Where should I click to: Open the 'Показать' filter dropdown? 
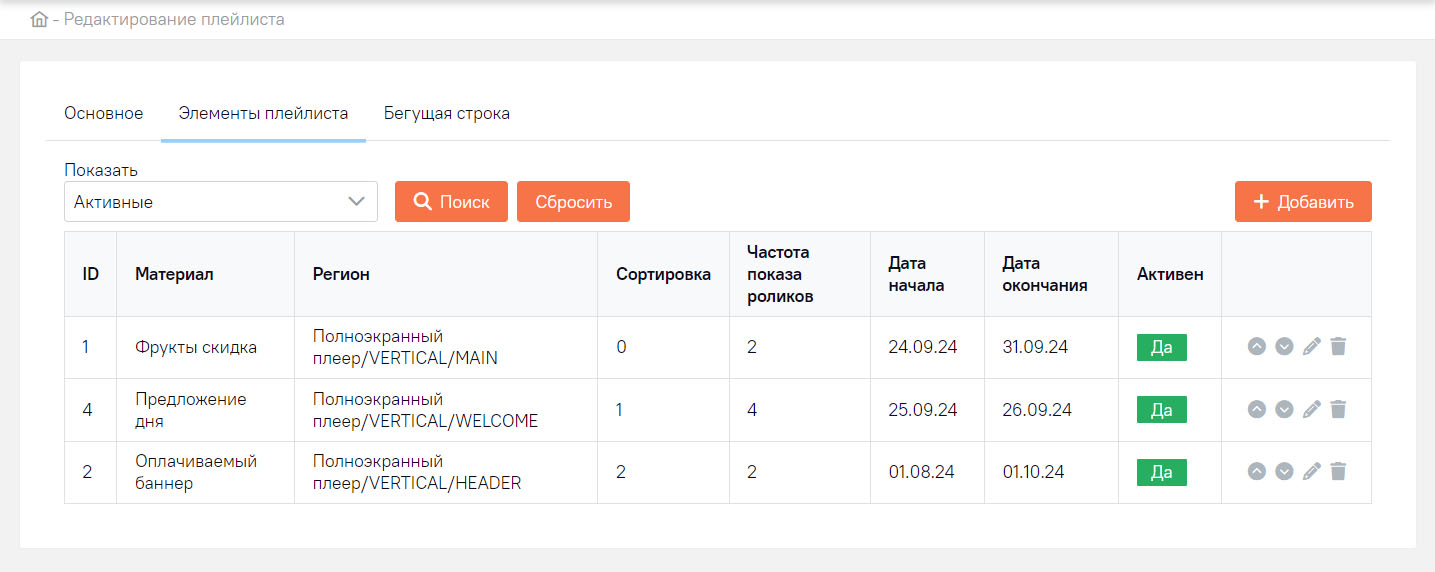coord(220,202)
